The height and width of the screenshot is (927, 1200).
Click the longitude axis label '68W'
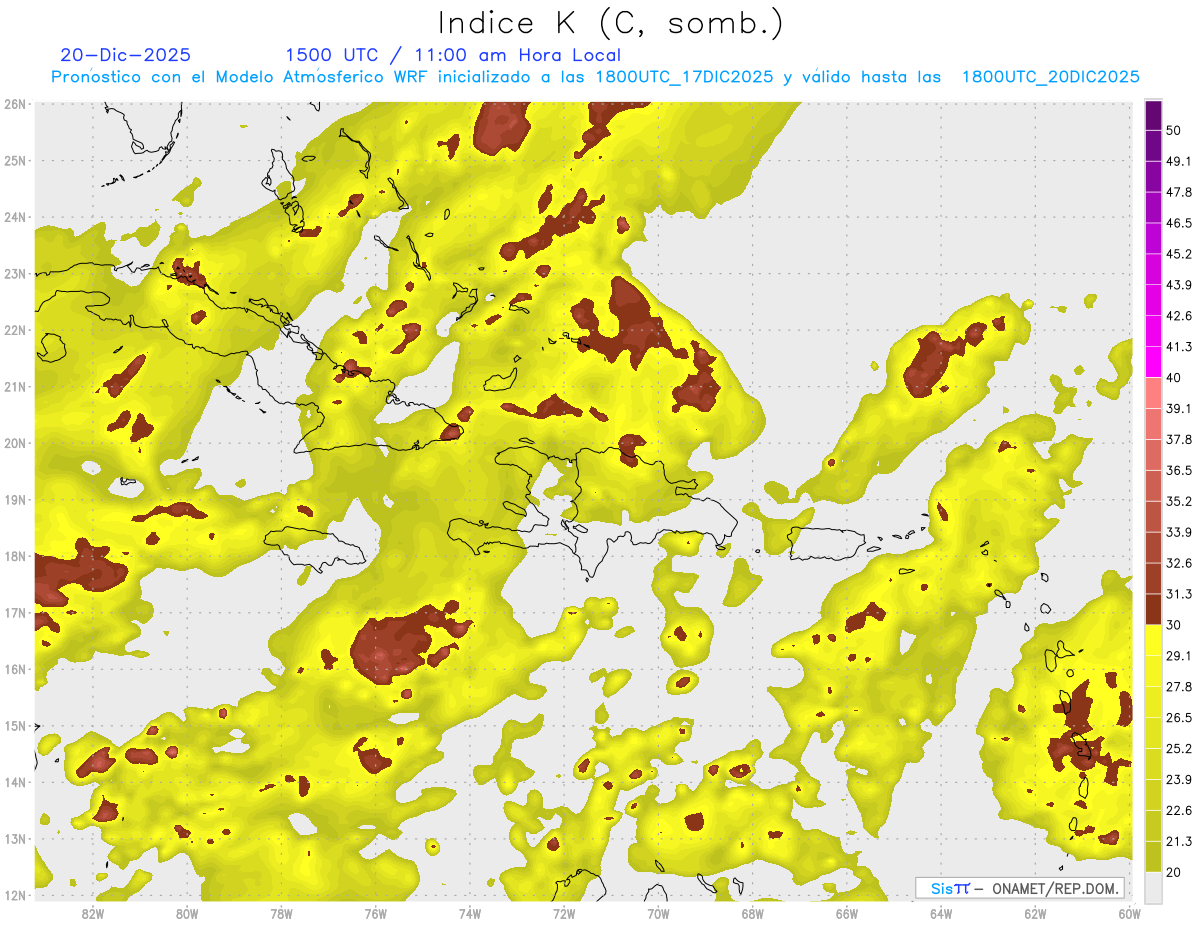pos(752,914)
